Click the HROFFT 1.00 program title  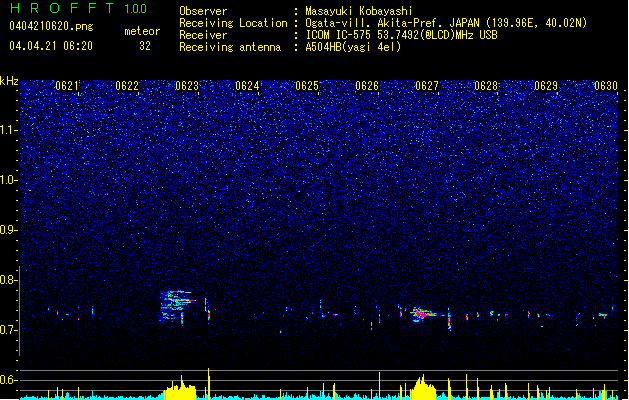[79, 8]
